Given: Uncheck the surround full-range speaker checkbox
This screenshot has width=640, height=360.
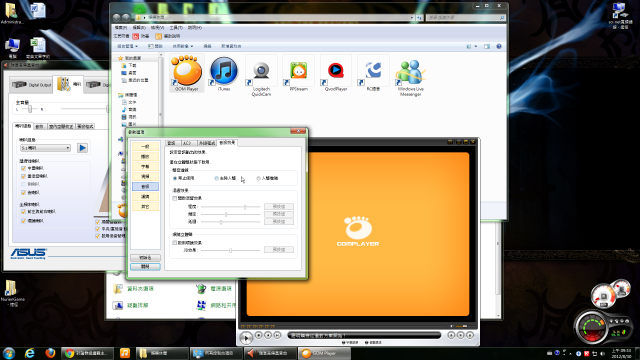Looking at the screenshot, I should tap(23, 221).
